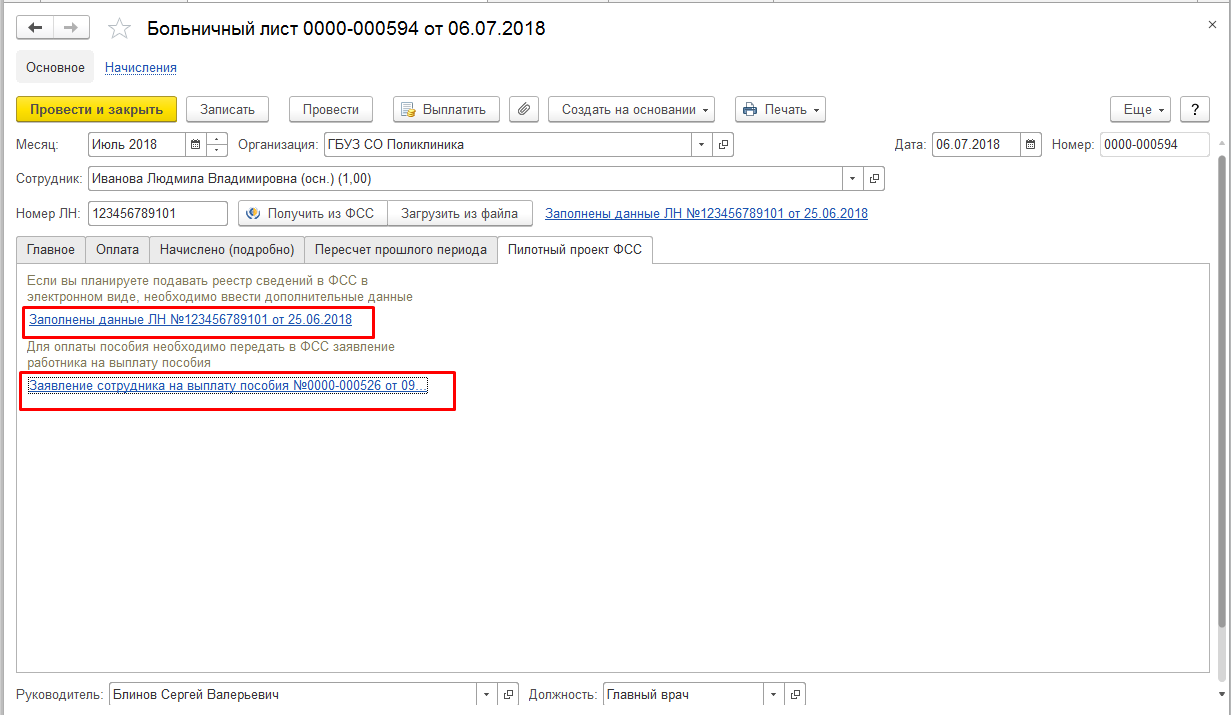Click the back navigation arrow
Screen dimensions: 1231x715
[x=35, y=28]
